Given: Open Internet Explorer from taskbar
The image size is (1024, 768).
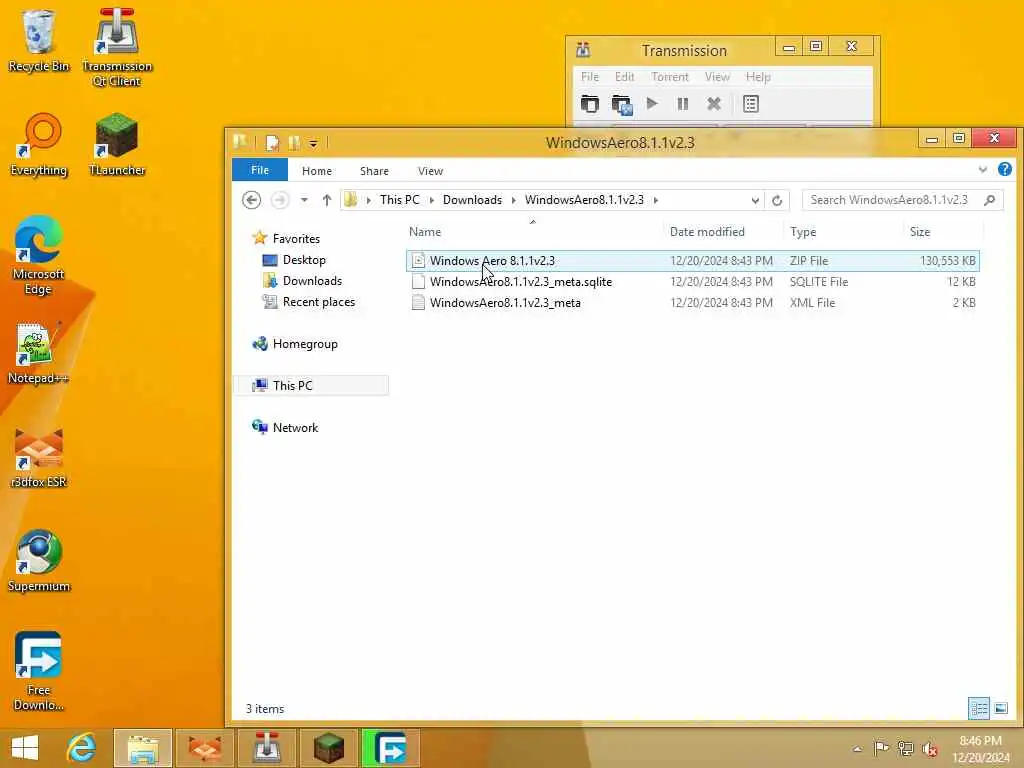Looking at the screenshot, I should [81, 748].
